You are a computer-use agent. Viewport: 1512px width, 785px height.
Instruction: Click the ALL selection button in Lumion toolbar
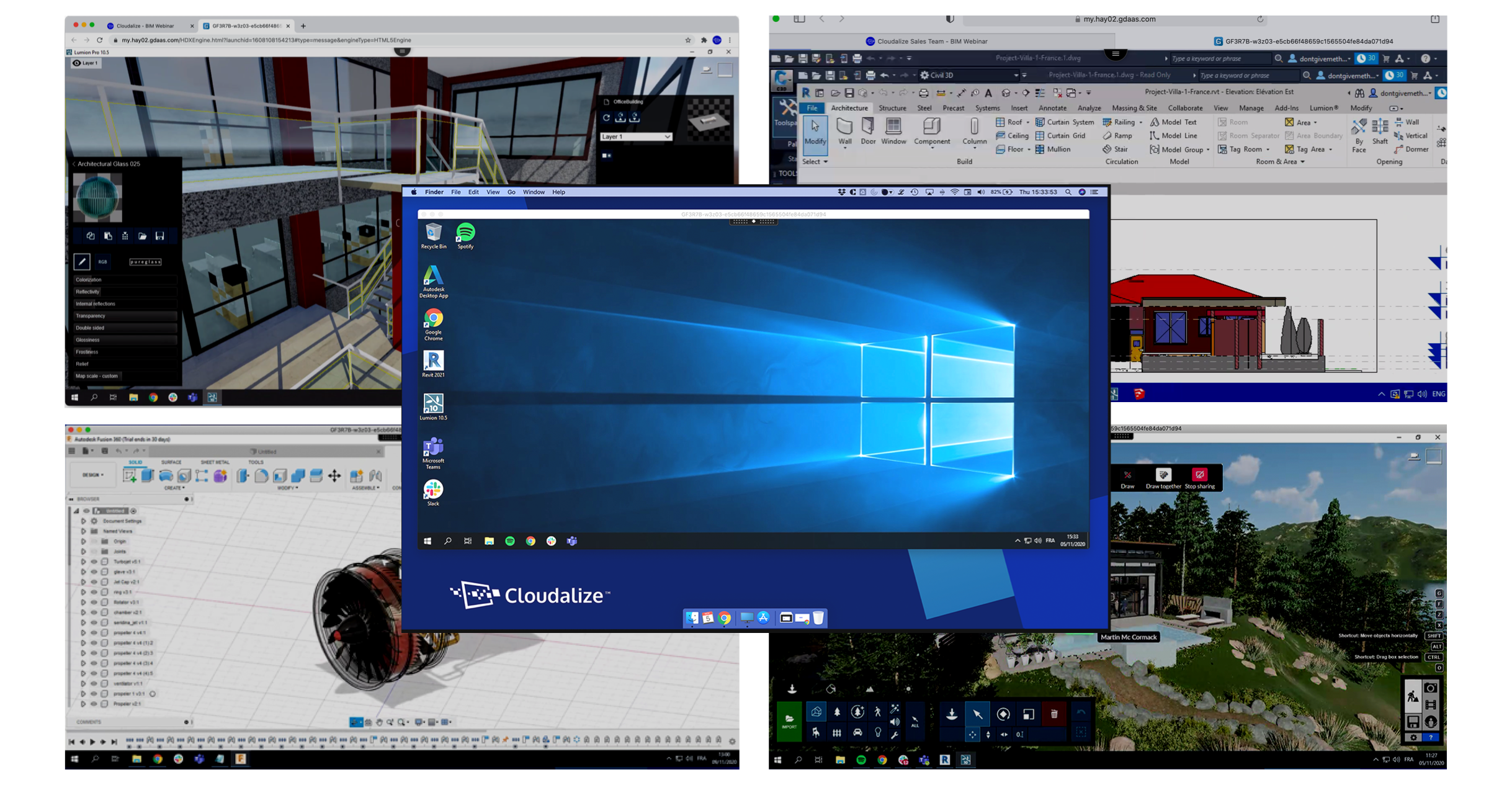point(915,721)
